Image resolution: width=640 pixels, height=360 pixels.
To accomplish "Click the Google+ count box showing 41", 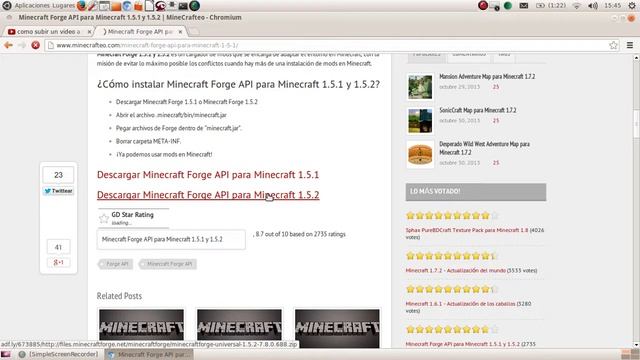I will tap(58, 247).
